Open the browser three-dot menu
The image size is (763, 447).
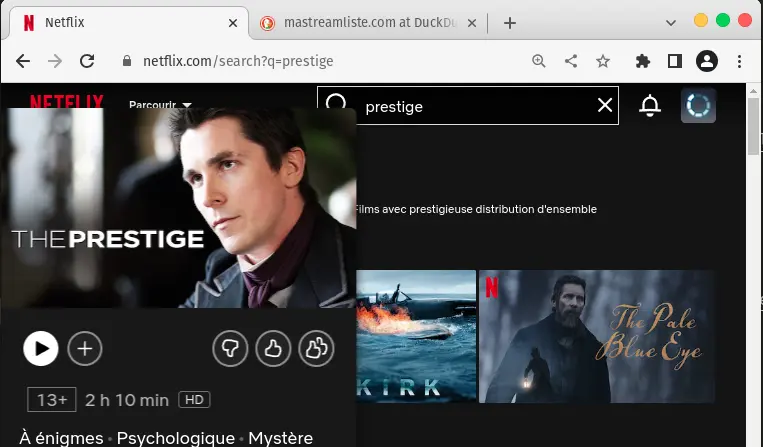coord(739,61)
